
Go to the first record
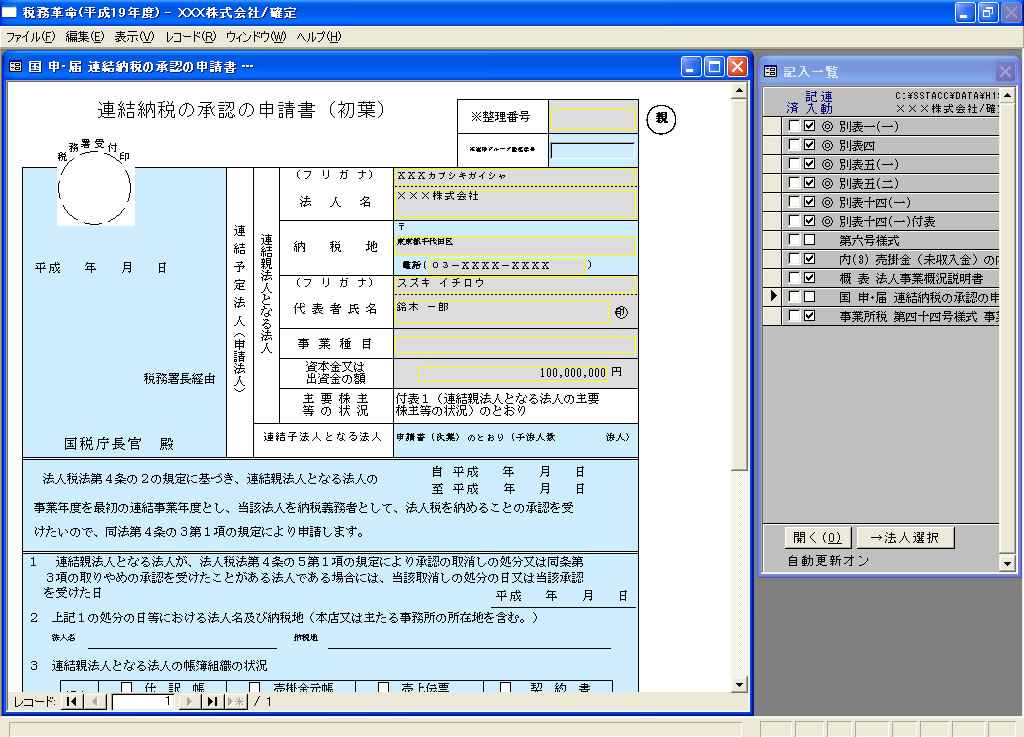click(x=72, y=701)
